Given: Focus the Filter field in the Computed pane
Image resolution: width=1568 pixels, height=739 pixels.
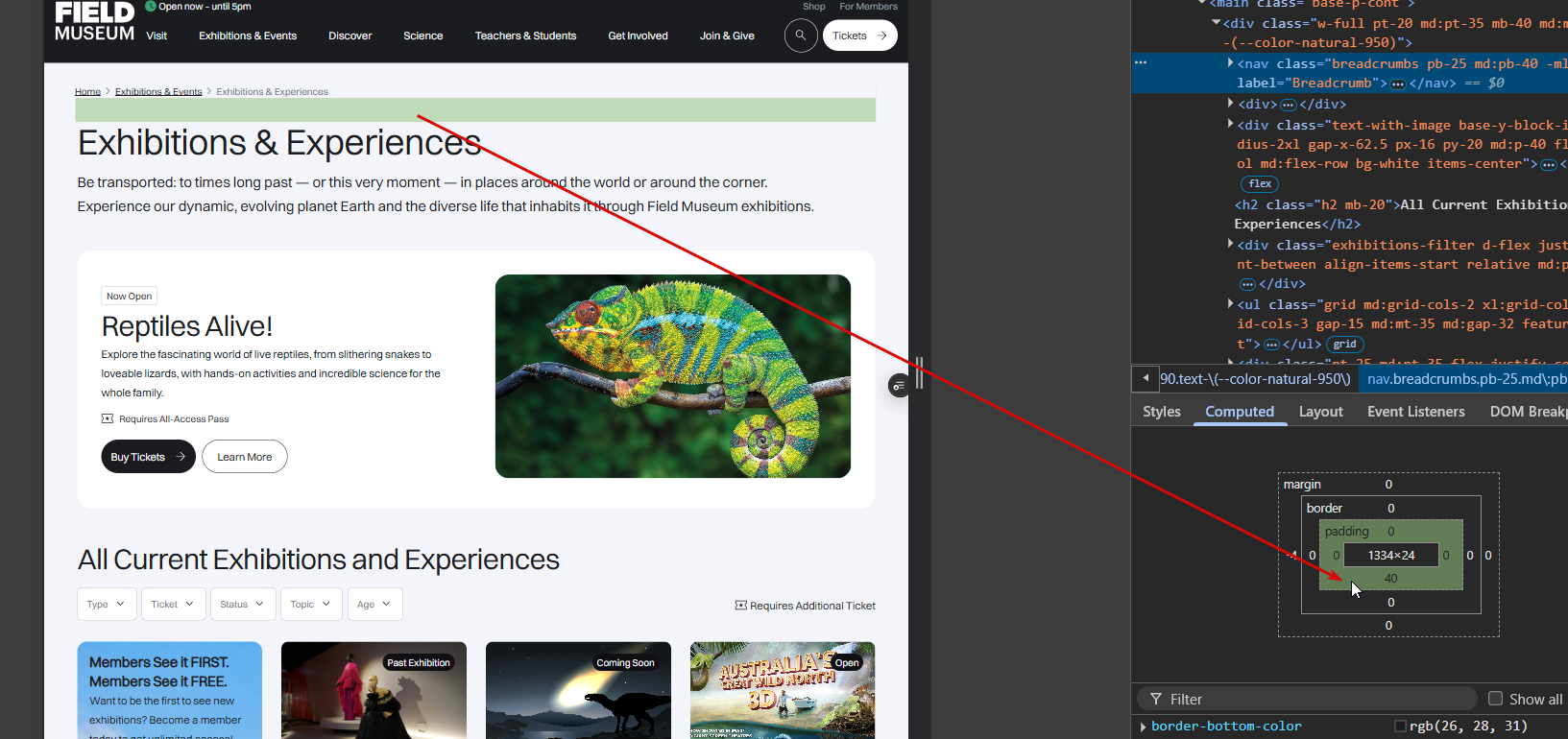Looking at the screenshot, I should tap(1307, 699).
